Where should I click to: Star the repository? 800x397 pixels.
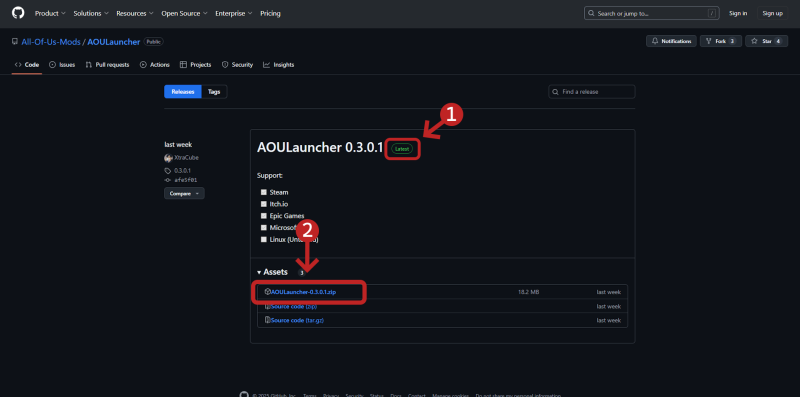point(766,41)
